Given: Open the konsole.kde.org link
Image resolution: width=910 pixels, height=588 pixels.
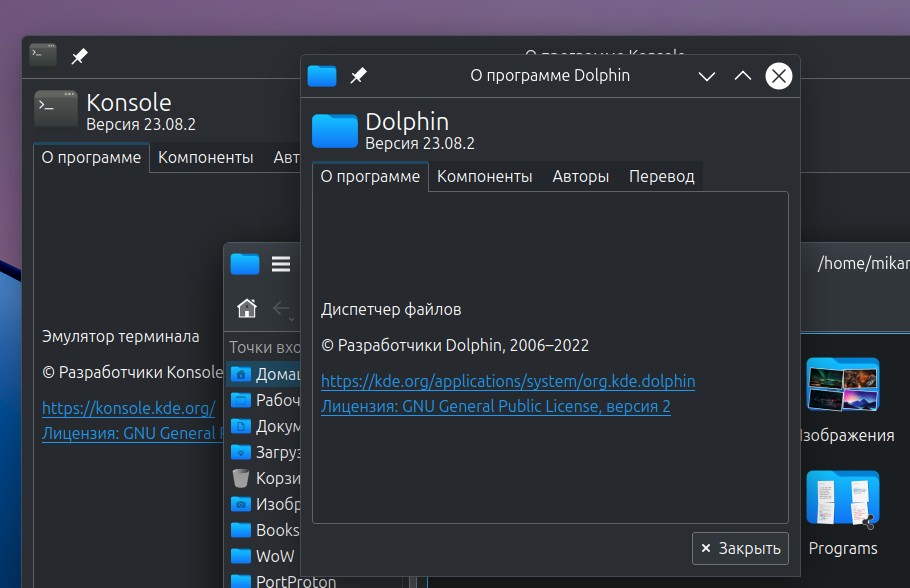Looking at the screenshot, I should tap(128, 408).
